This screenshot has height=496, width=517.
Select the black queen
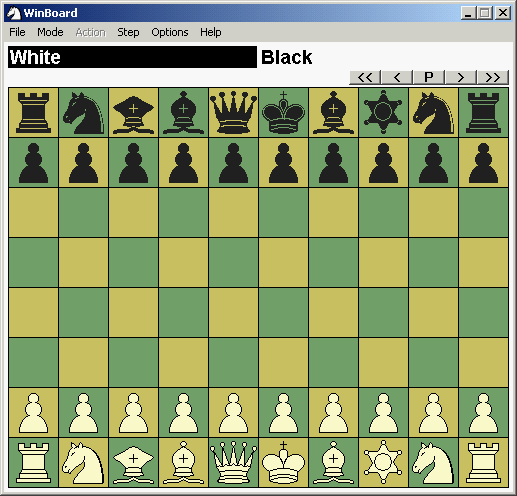click(x=233, y=113)
